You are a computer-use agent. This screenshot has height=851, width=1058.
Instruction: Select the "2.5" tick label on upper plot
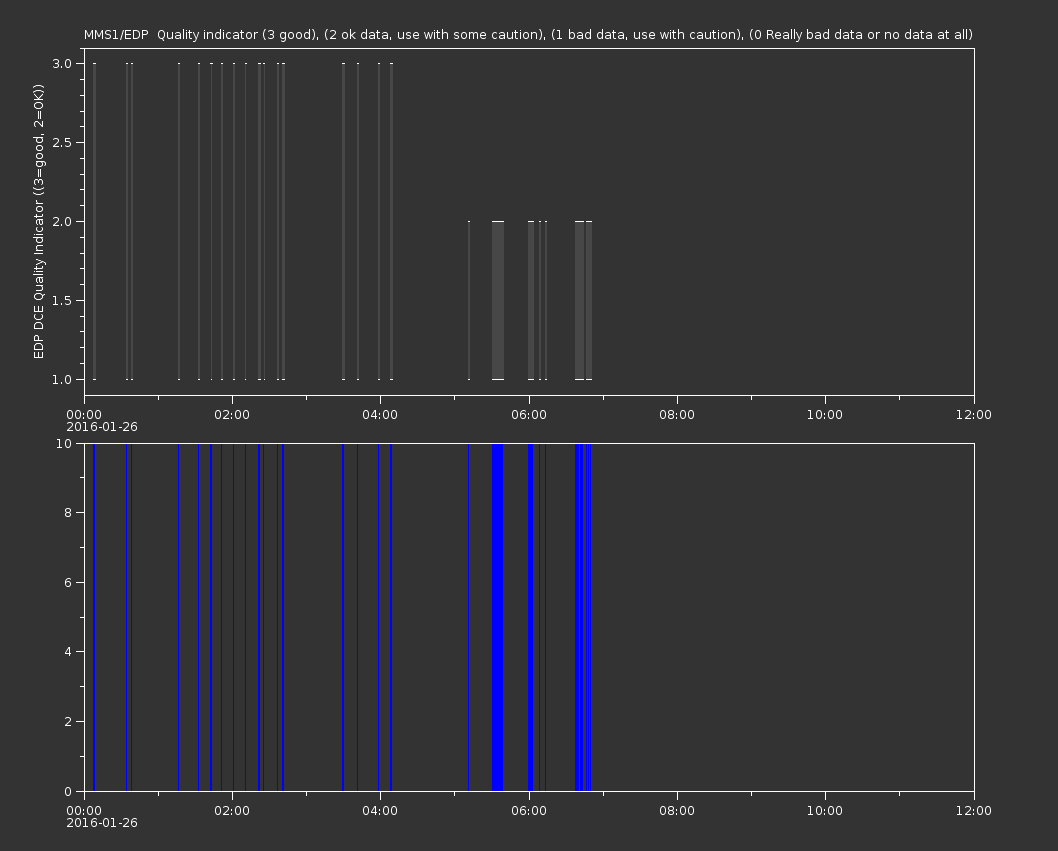click(62, 142)
